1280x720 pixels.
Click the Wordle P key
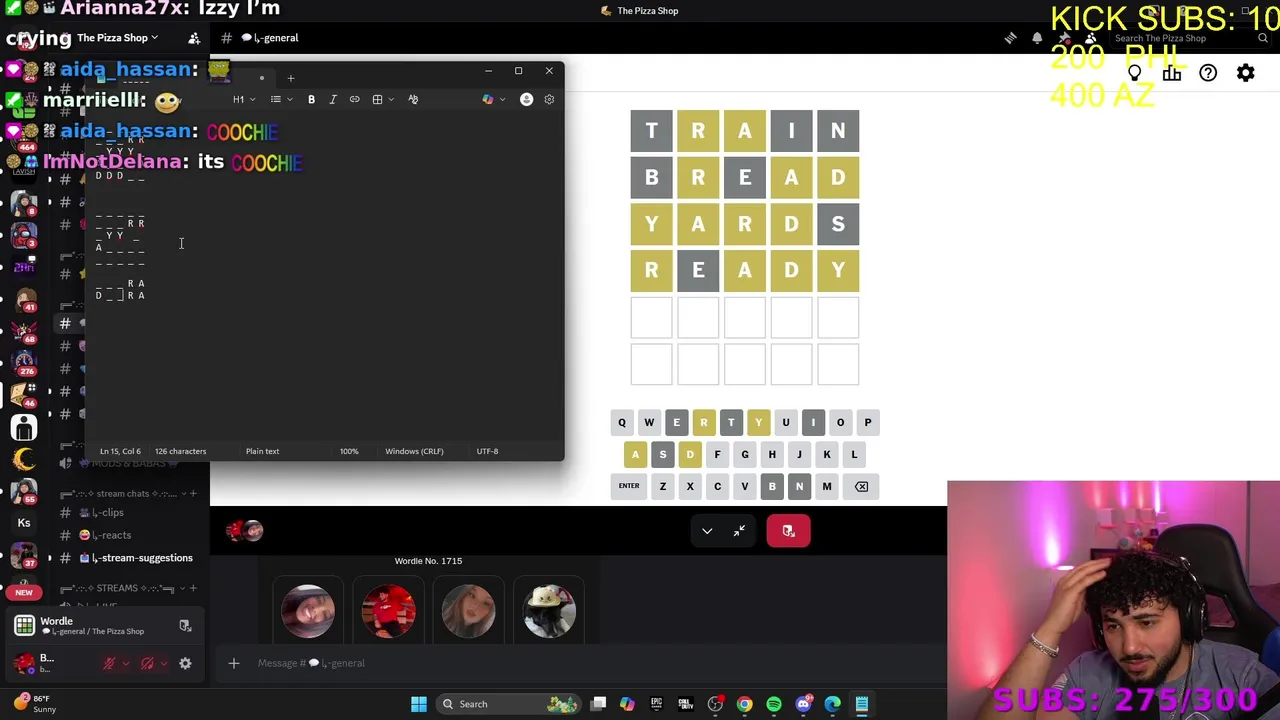868,422
